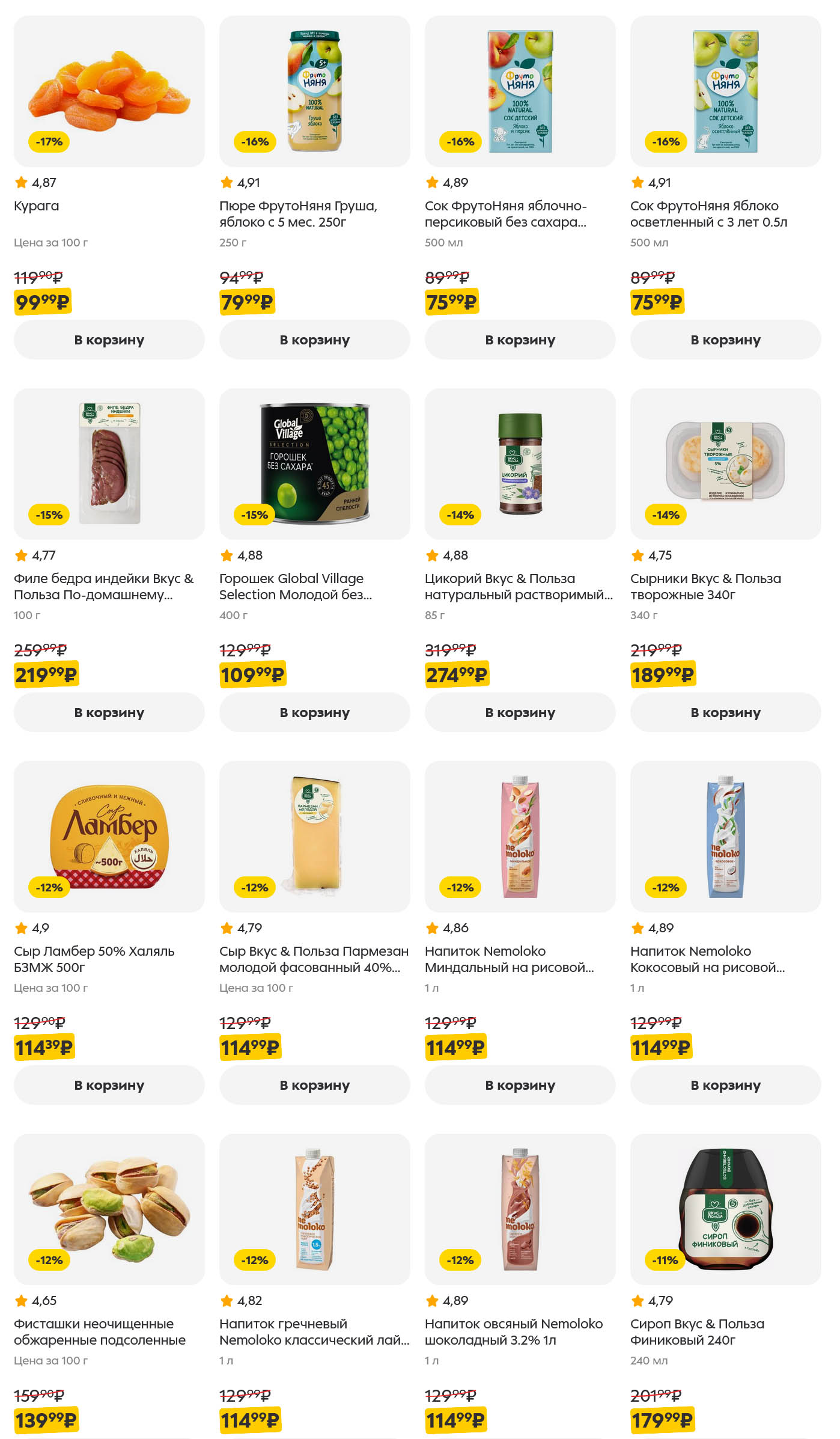Click the -15% badge on the Global Village peas

(254, 515)
